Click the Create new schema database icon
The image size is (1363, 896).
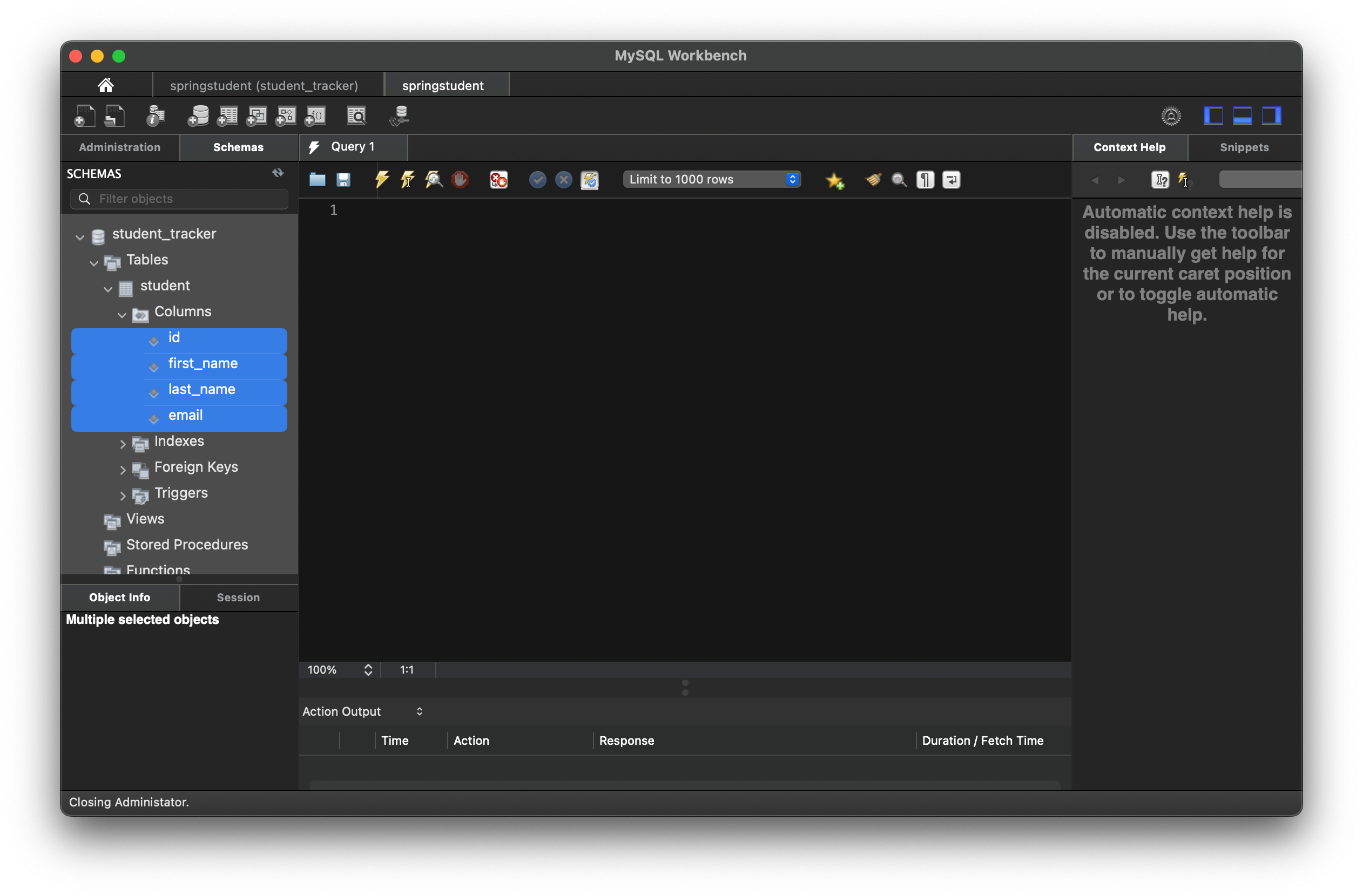tap(198, 116)
